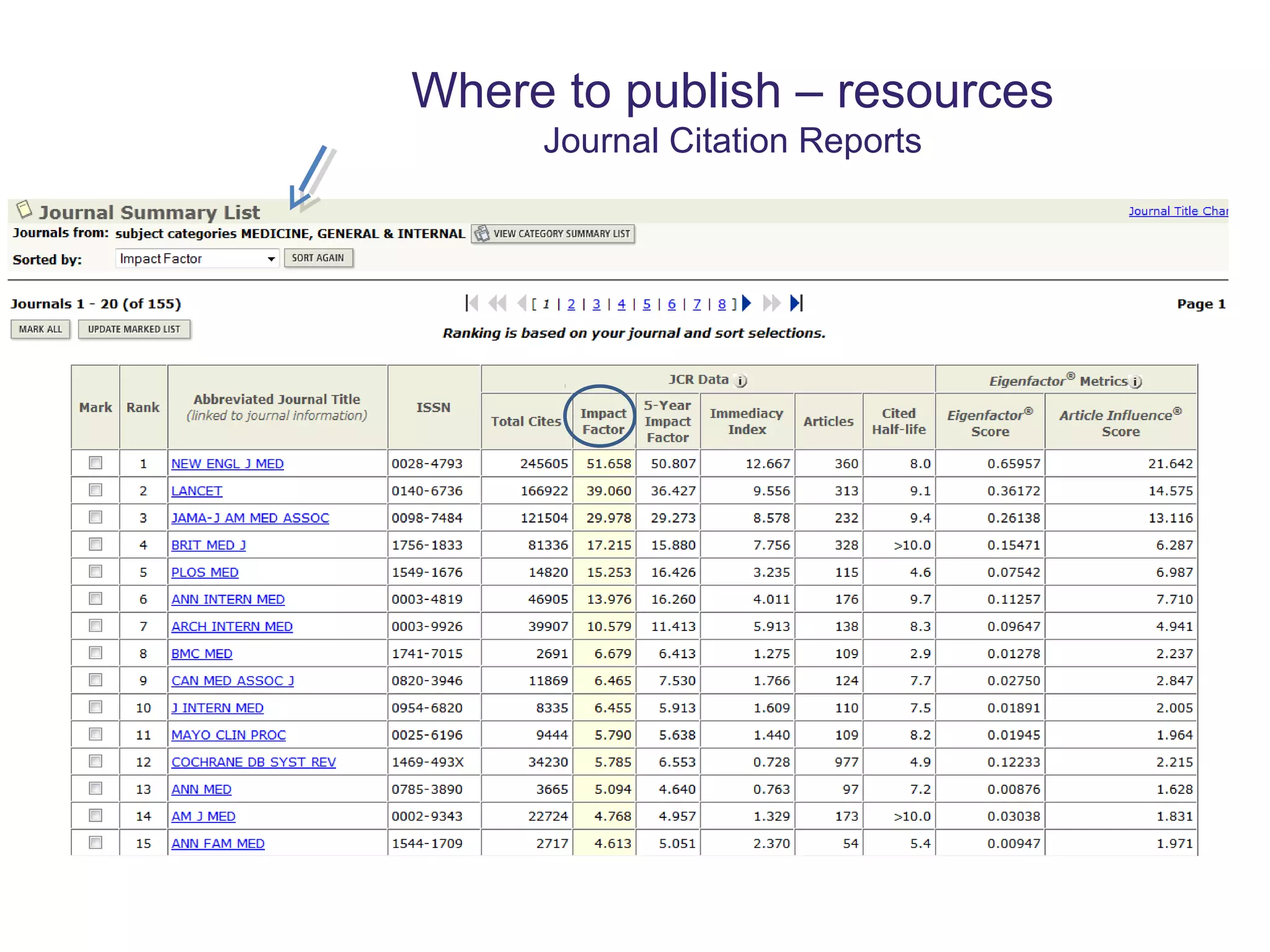Click the Total Cites column header
1270x952 pixels.
[x=526, y=421]
